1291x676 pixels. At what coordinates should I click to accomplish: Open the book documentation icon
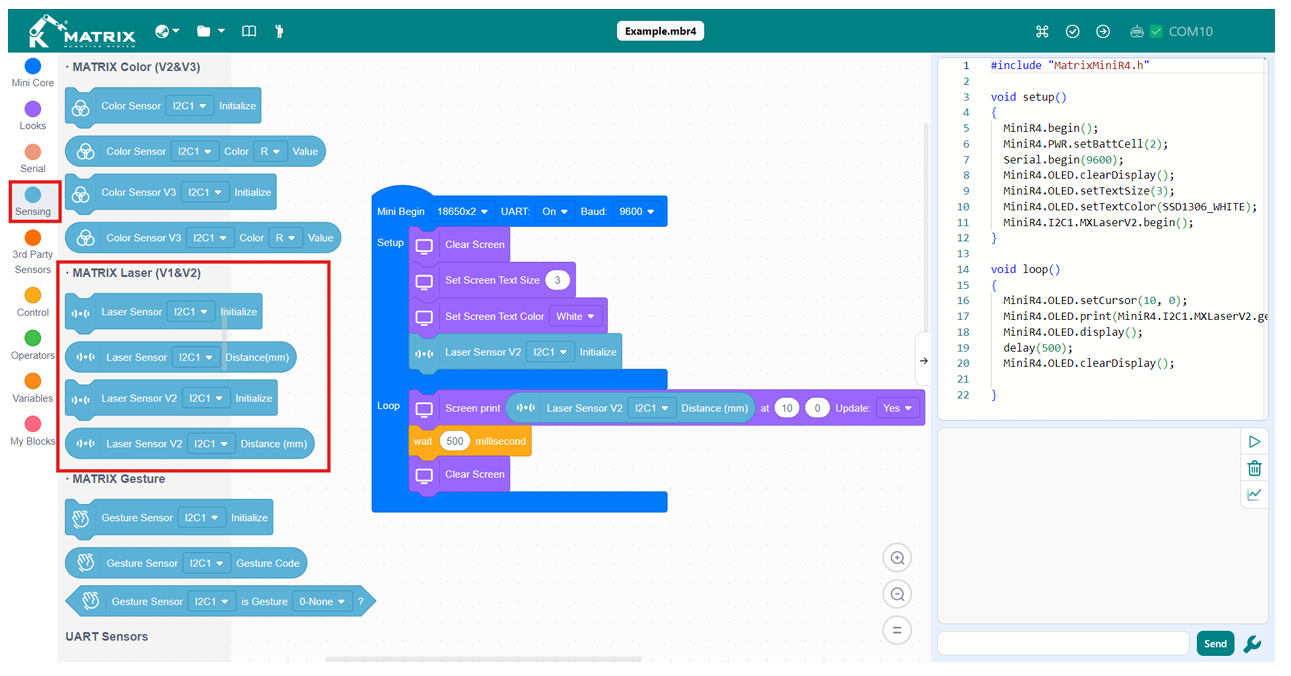click(249, 31)
